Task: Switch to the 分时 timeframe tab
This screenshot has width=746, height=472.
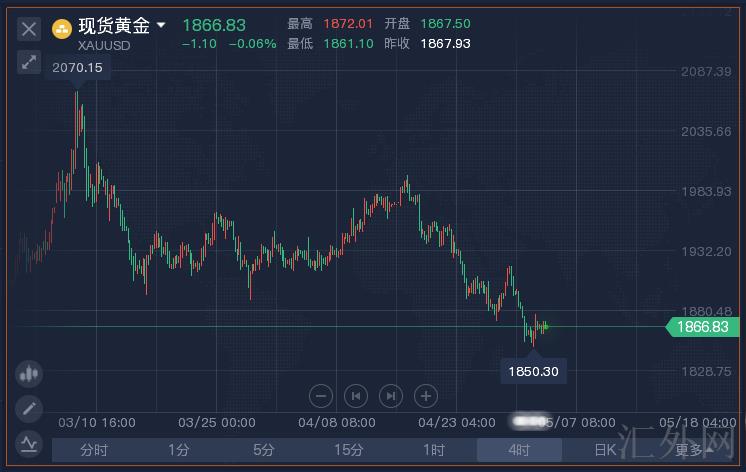Action: tap(93, 451)
